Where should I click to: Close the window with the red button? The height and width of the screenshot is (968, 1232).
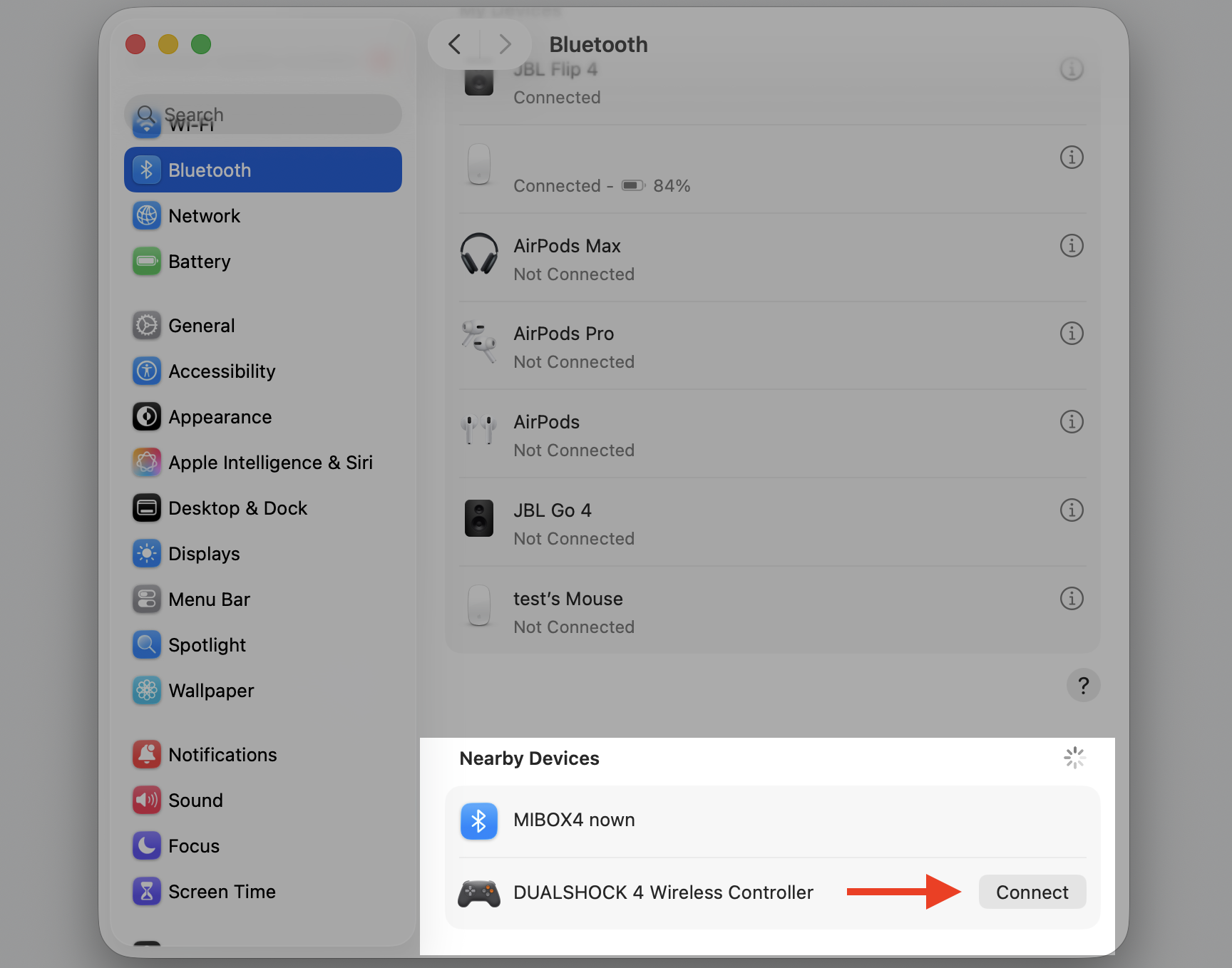pyautogui.click(x=135, y=44)
